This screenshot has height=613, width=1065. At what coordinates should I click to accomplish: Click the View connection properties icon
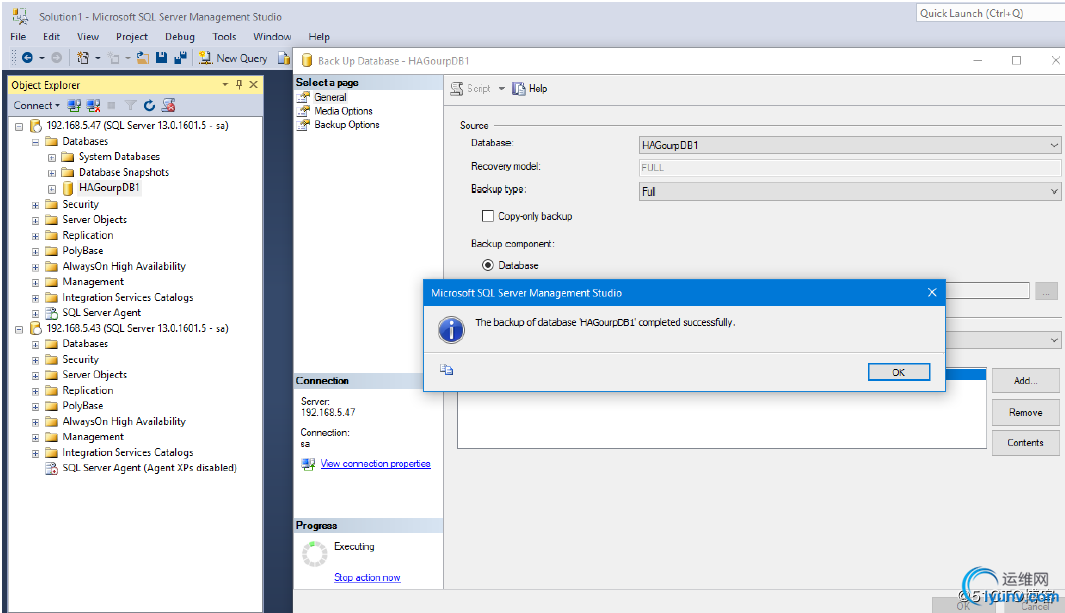click(x=308, y=464)
